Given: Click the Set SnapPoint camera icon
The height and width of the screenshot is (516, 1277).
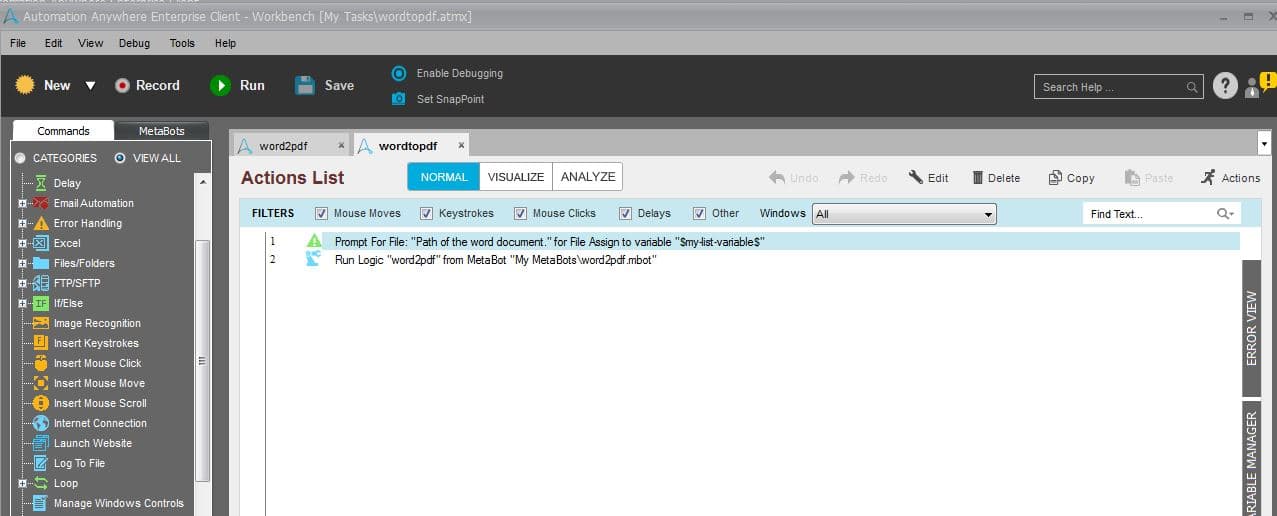Looking at the screenshot, I should [399, 99].
